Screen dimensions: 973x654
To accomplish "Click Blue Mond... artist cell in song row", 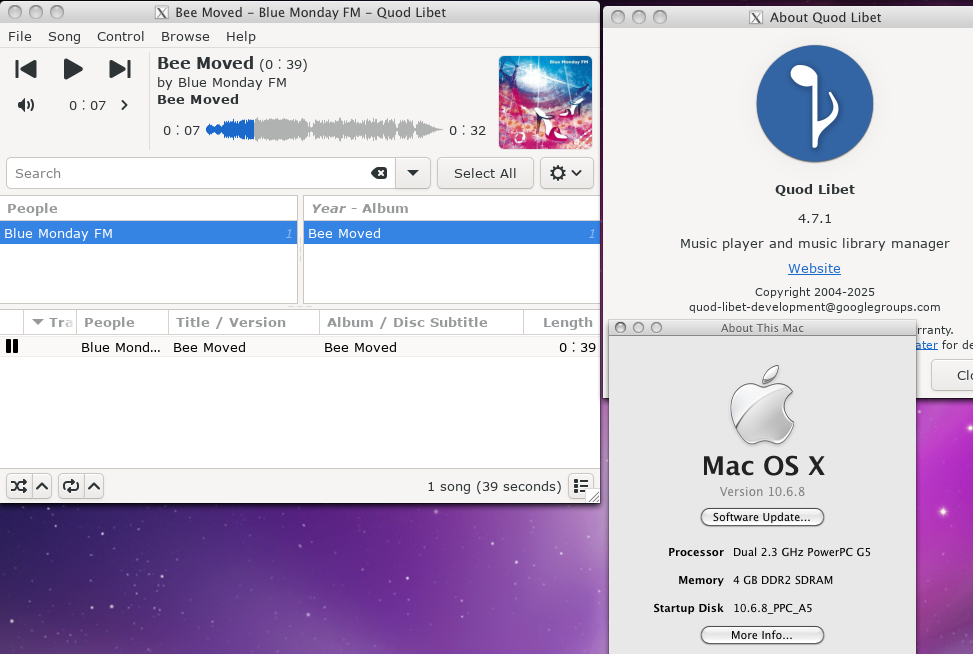I will (120, 347).
